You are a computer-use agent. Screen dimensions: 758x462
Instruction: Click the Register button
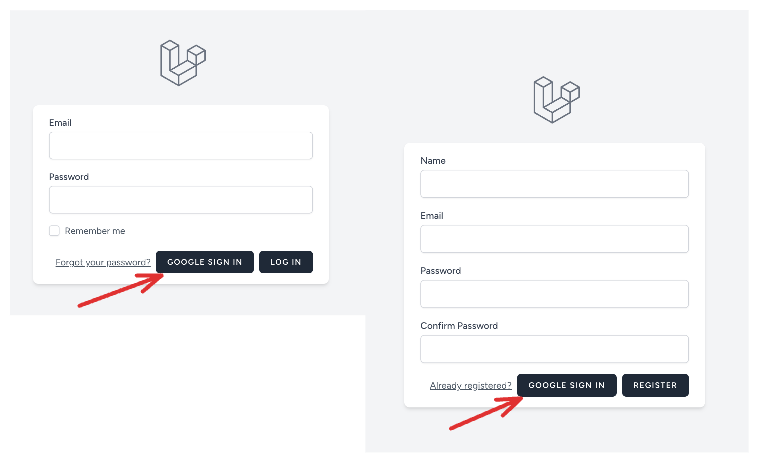click(x=655, y=385)
